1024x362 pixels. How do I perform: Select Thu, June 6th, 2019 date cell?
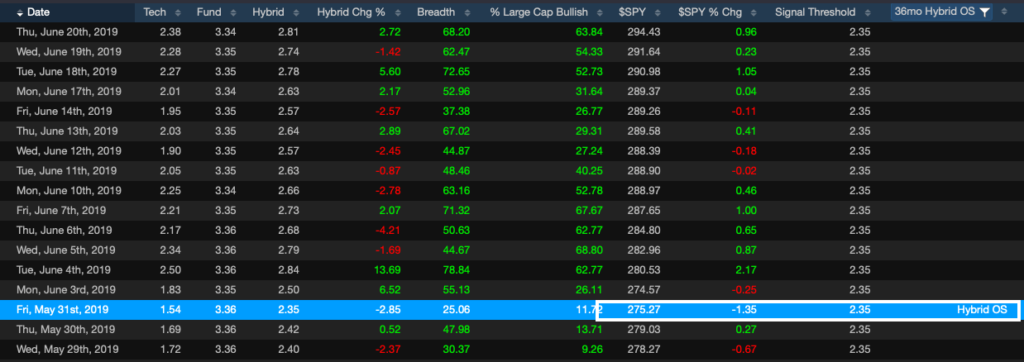(63, 230)
